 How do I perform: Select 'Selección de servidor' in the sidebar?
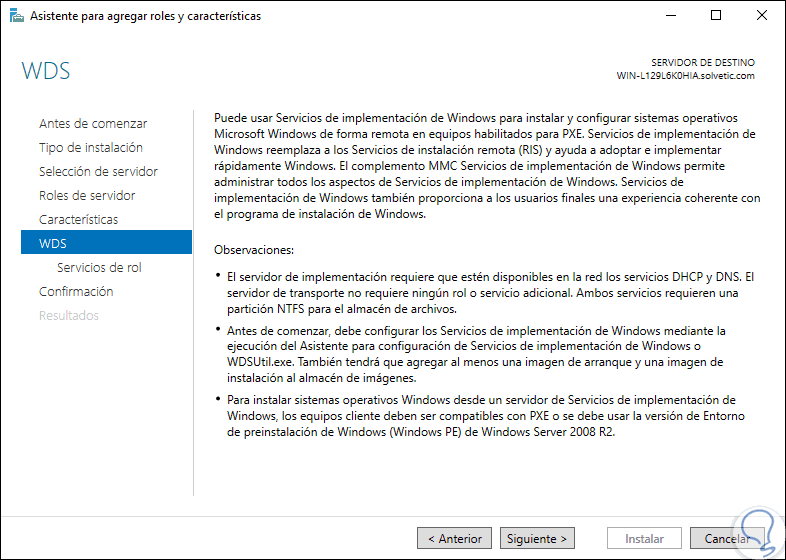coord(98,171)
